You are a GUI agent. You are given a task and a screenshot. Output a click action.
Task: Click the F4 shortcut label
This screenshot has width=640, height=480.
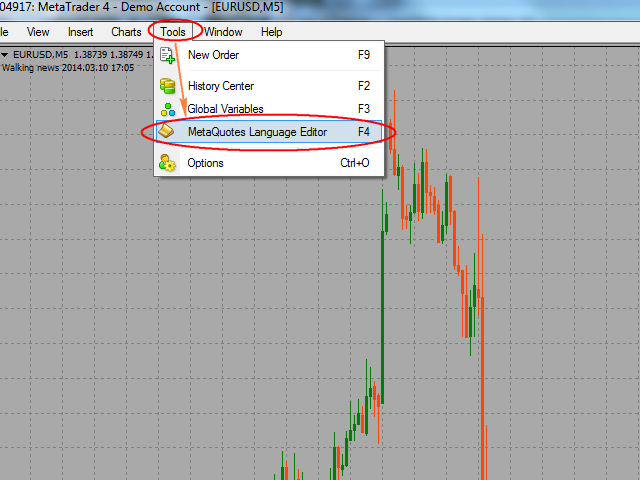click(x=364, y=132)
